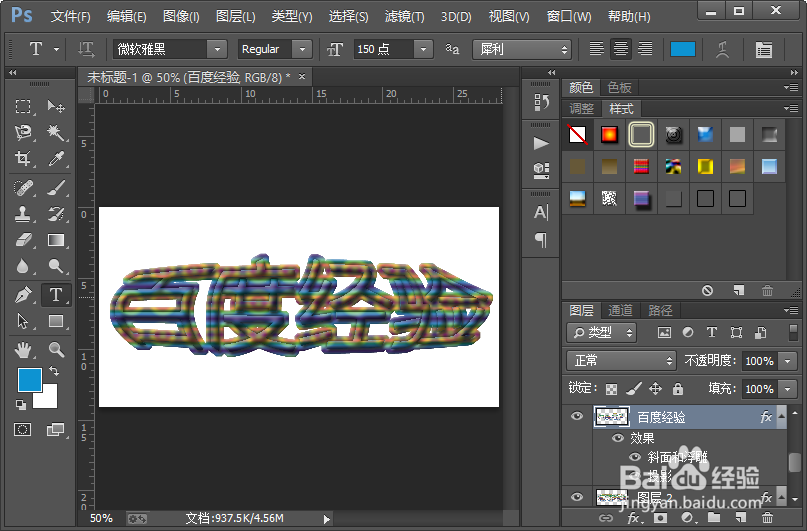Switch to the 色板 tab
Viewport: 807px width, 531px height.
pyautogui.click(x=619, y=87)
